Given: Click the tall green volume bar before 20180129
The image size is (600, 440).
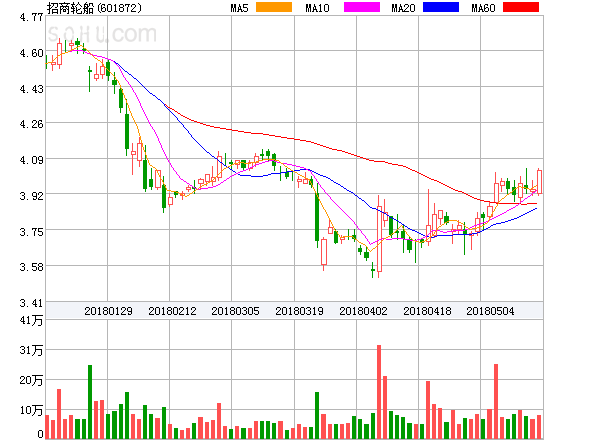Looking at the screenshot, I should [90, 402].
